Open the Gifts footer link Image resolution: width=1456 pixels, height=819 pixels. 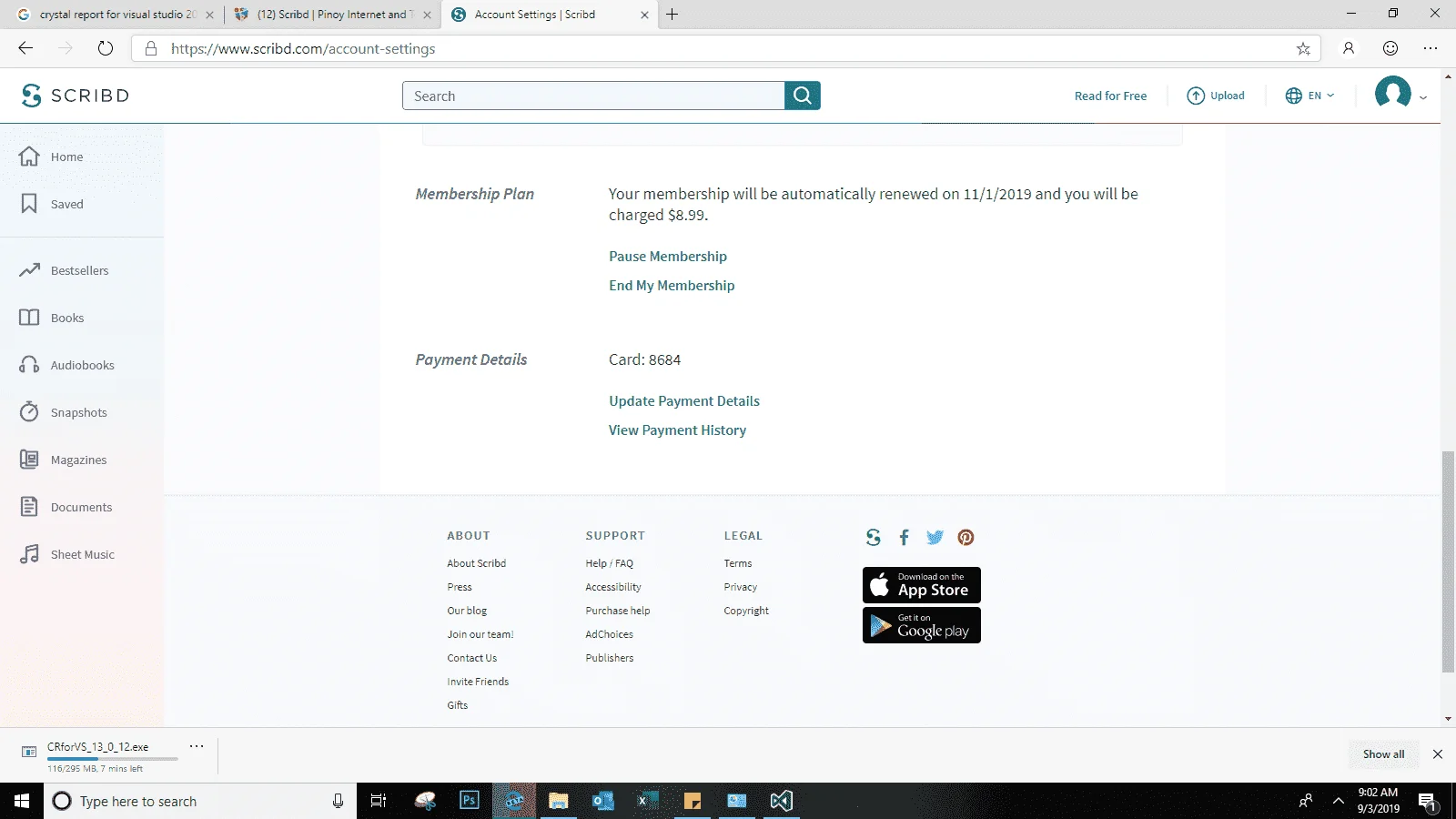coord(457,705)
